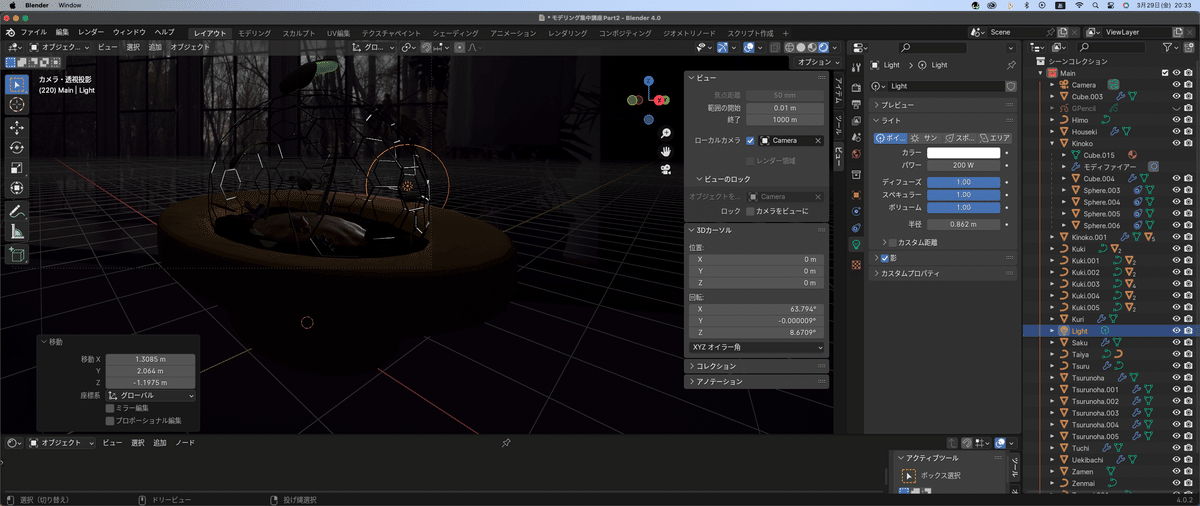Enable Mirror Editing checkbox
1200x506 pixels.
(x=110, y=408)
